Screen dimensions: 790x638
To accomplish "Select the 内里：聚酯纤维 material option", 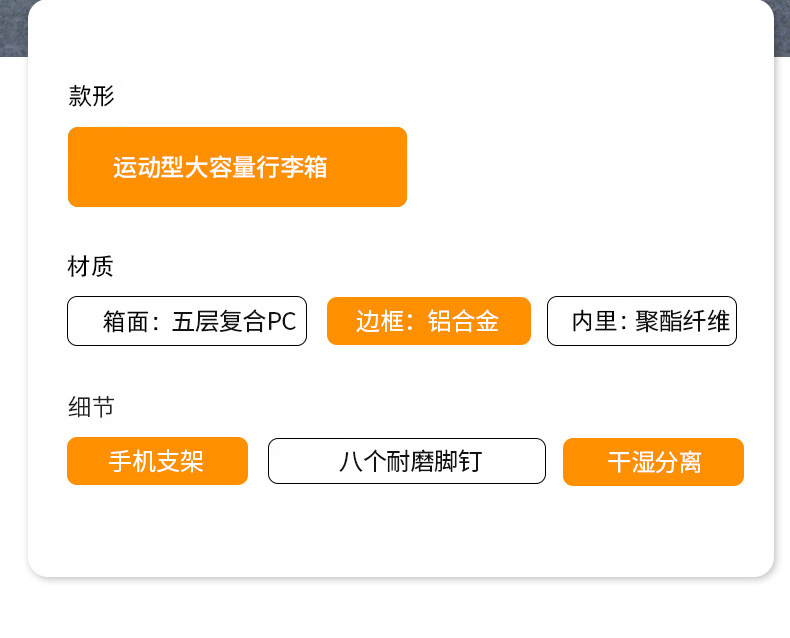I will (642, 321).
